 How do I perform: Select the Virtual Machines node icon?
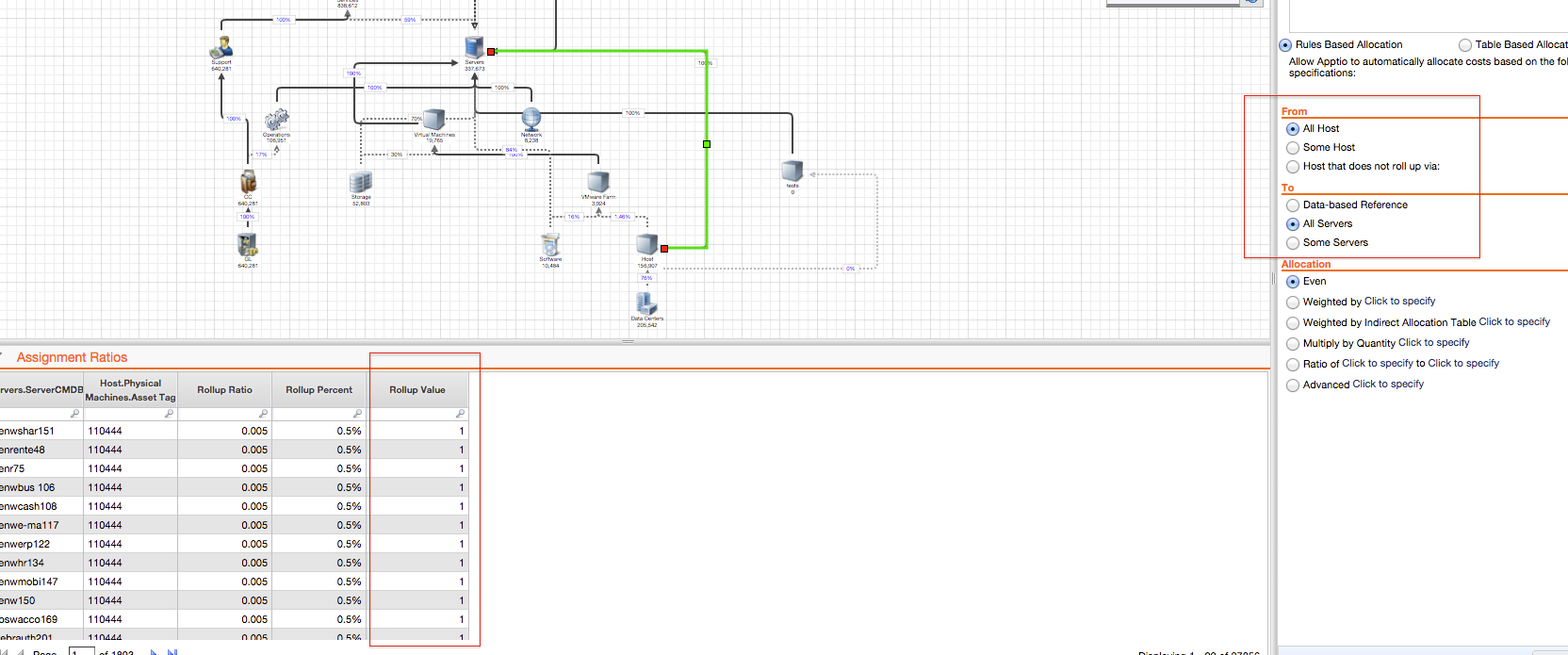(433, 120)
